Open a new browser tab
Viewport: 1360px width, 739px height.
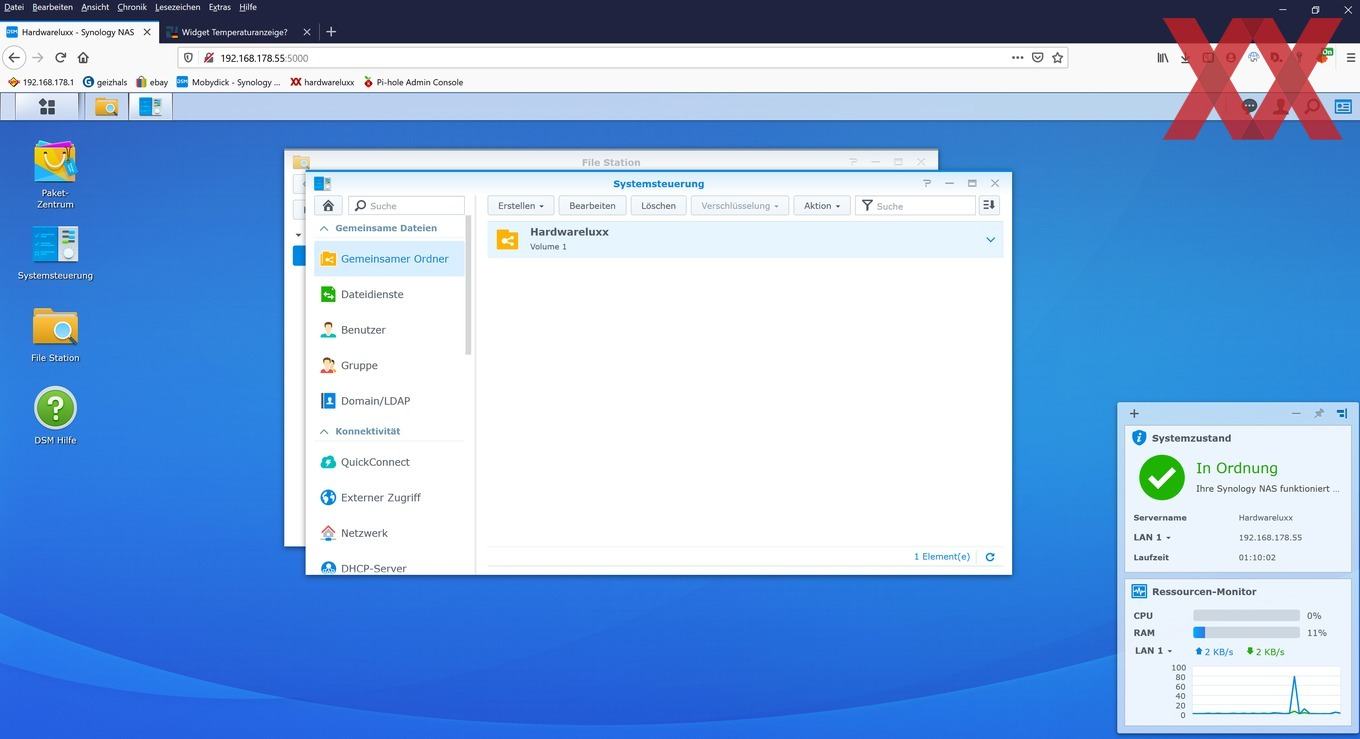(331, 32)
